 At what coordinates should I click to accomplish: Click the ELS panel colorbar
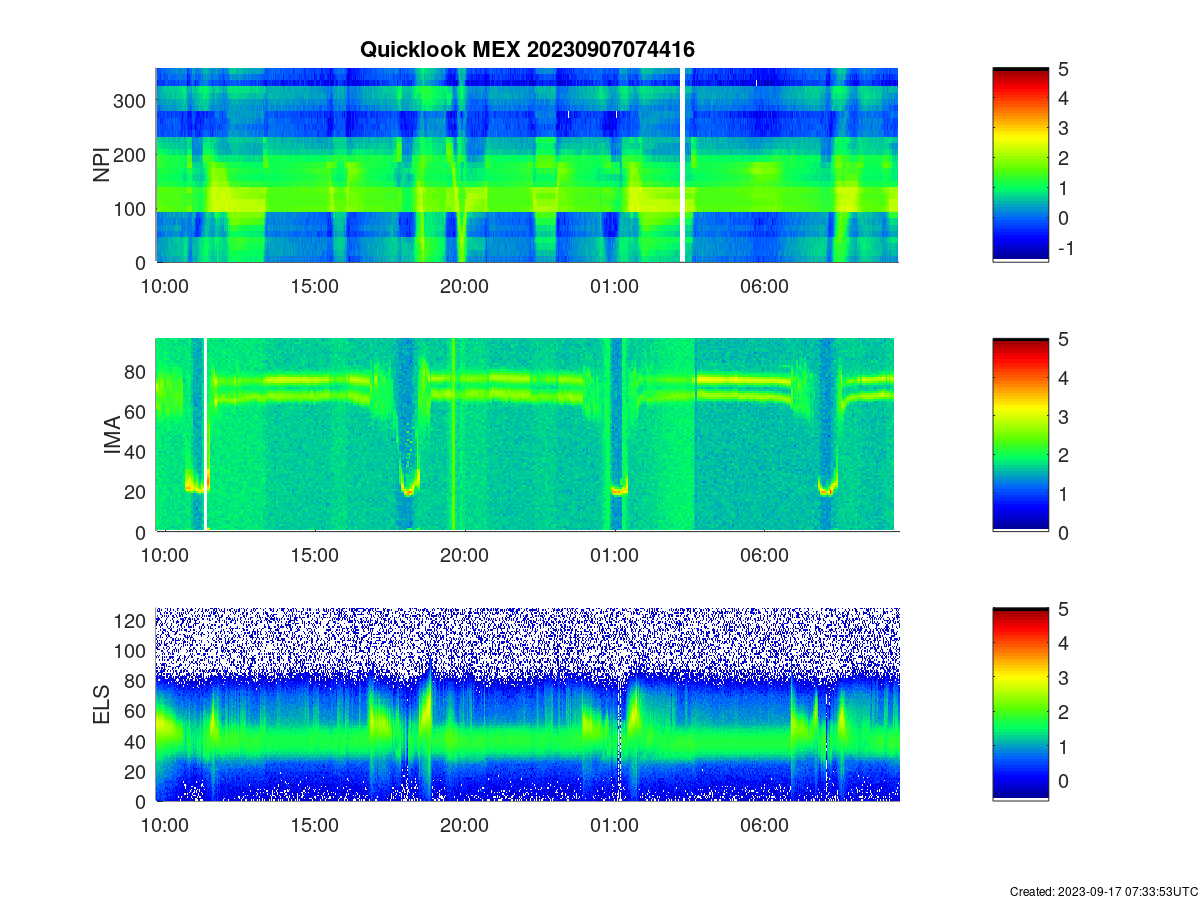(x=1020, y=705)
